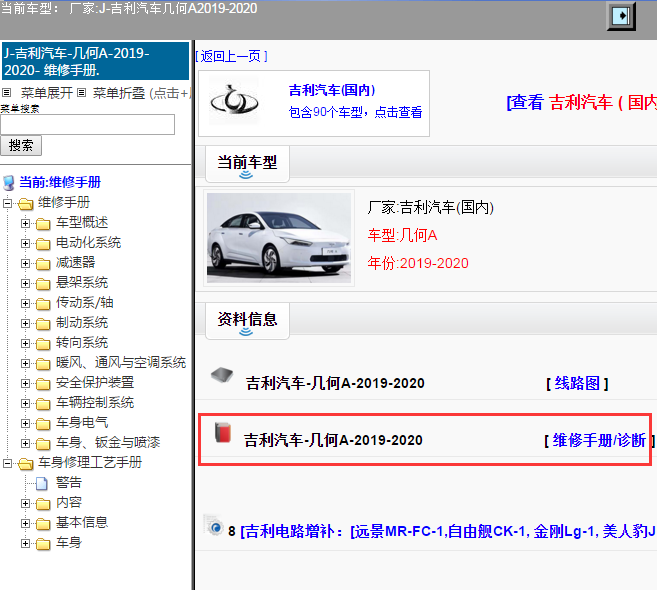Click the 返回上一页 link
The height and width of the screenshot is (590, 657).
tap(231, 56)
